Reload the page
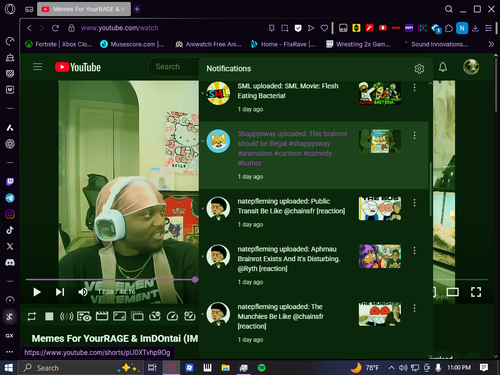The width and height of the screenshot is (500, 375). coord(55,28)
